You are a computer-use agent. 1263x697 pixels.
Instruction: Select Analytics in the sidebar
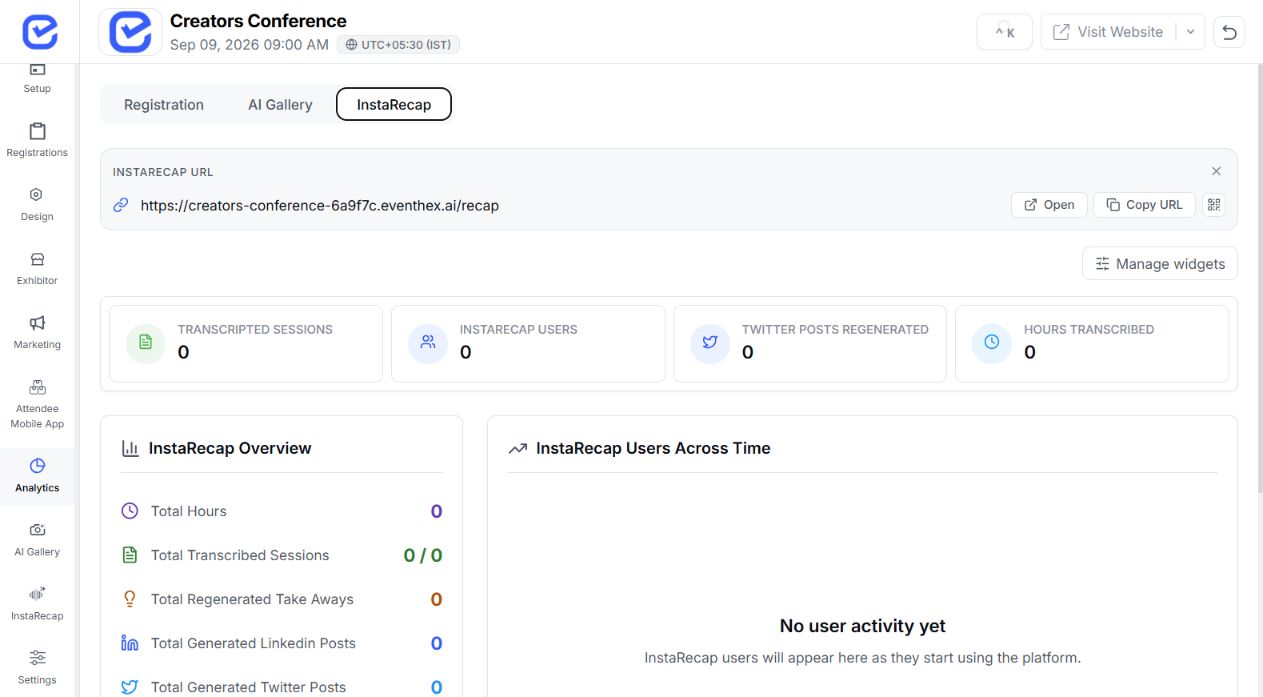tap(37, 475)
